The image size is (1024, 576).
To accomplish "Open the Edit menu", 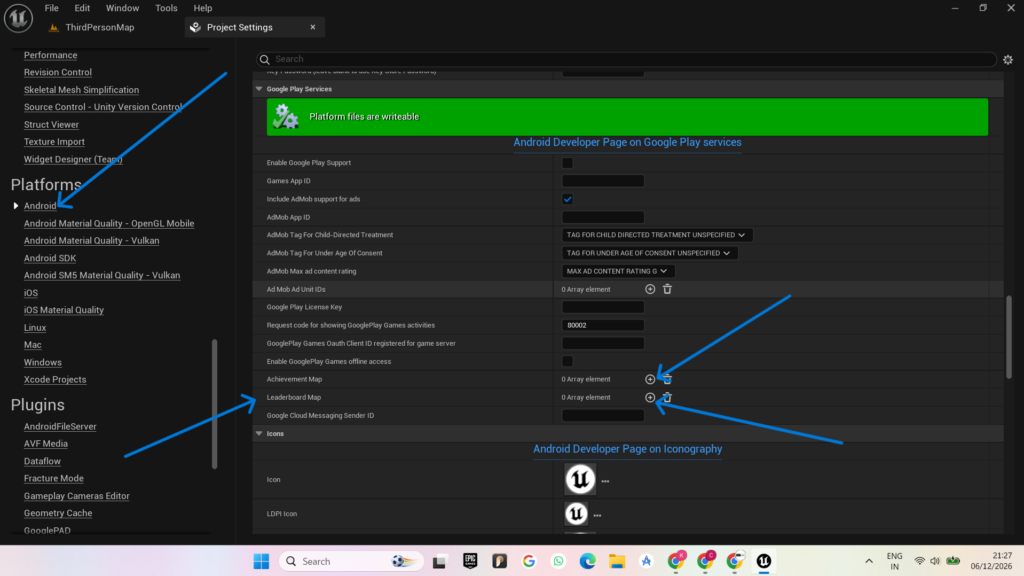I will [82, 8].
